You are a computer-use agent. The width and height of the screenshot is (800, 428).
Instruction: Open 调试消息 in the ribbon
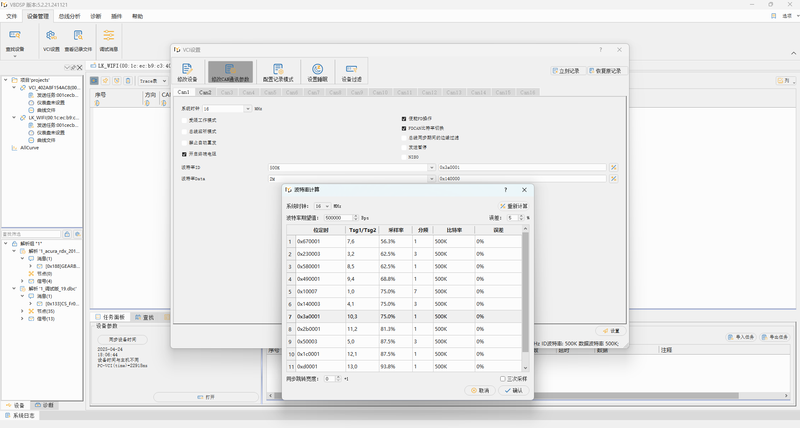[x=109, y=41]
